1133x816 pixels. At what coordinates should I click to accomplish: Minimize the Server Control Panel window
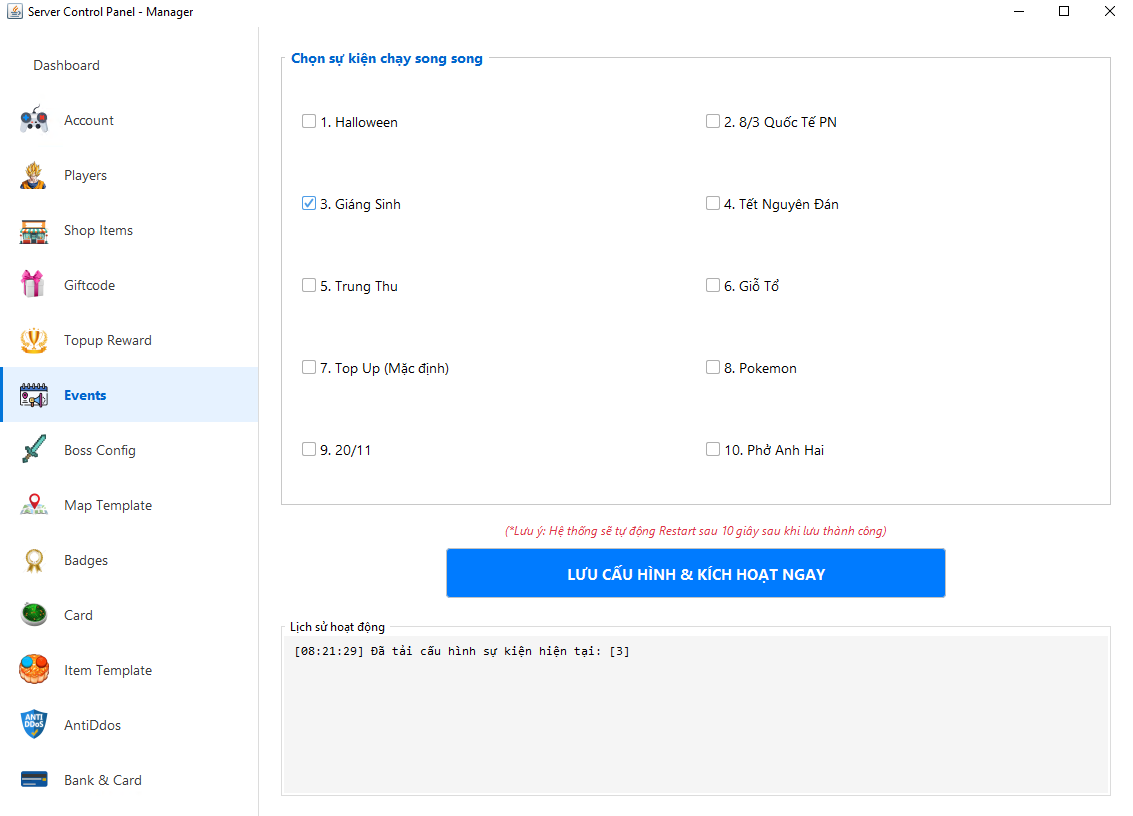1019,12
